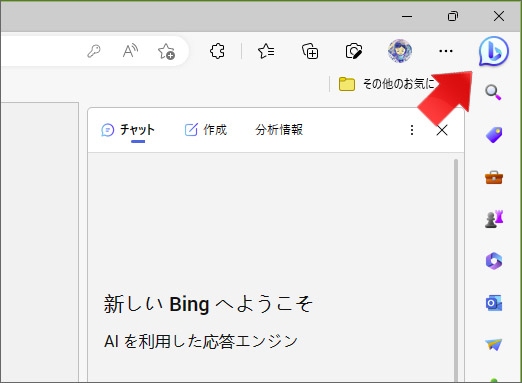Screen dimensions: 522x383
Task: Open the Tools briefcase sidebar icon
Action: pyautogui.click(x=494, y=177)
